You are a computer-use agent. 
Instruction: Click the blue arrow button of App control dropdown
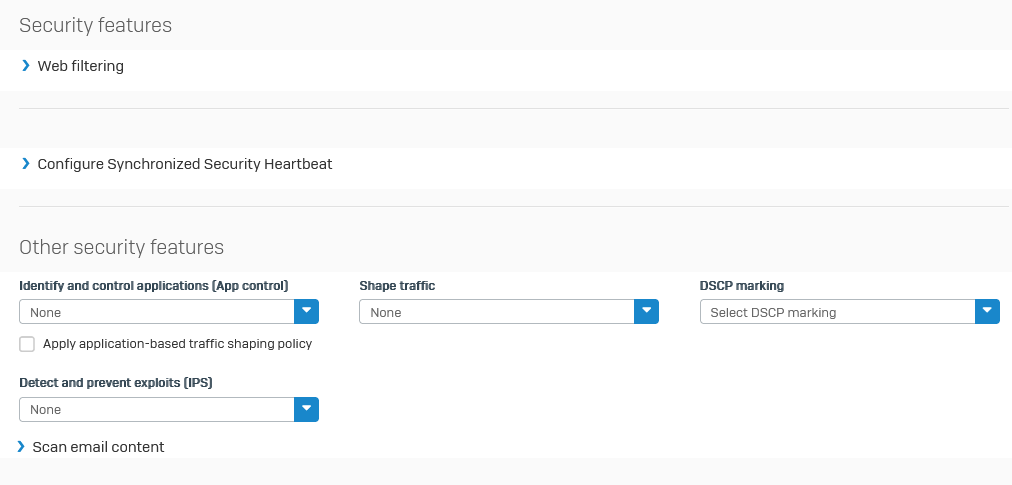(x=307, y=311)
